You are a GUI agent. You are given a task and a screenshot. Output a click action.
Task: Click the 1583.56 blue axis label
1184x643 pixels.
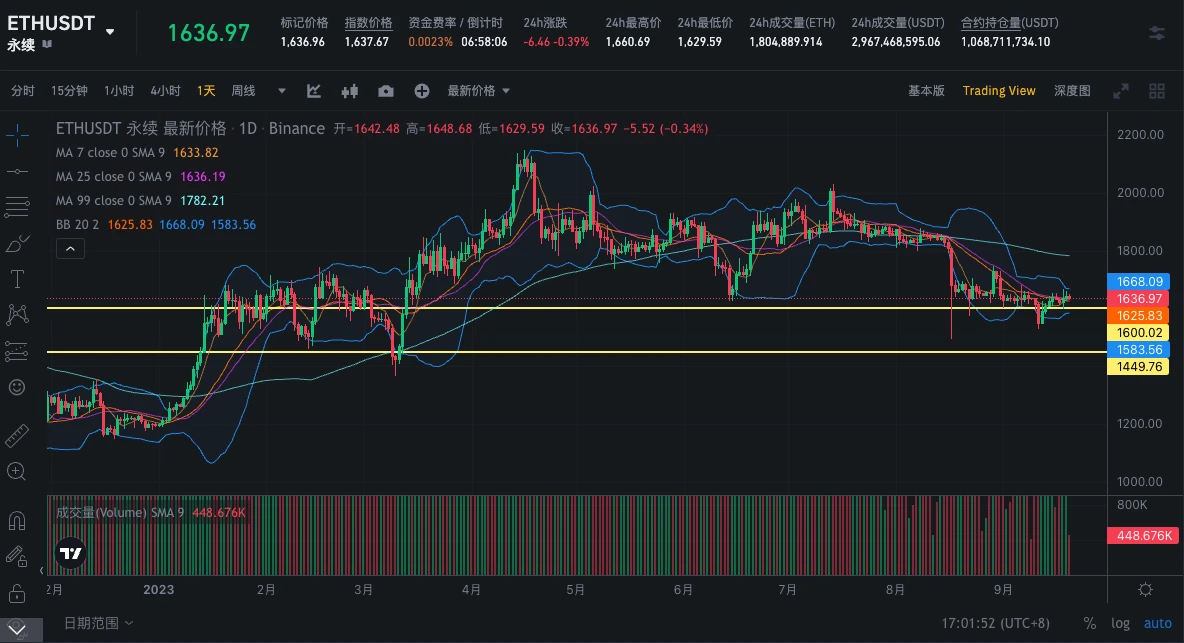point(1139,349)
